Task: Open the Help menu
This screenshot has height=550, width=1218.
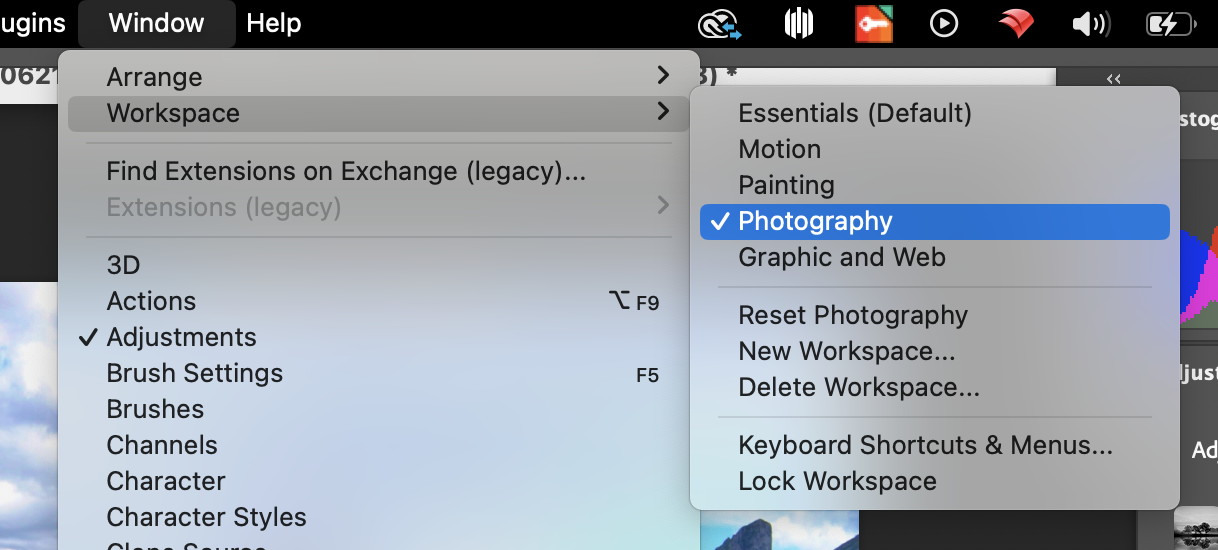Action: click(274, 23)
